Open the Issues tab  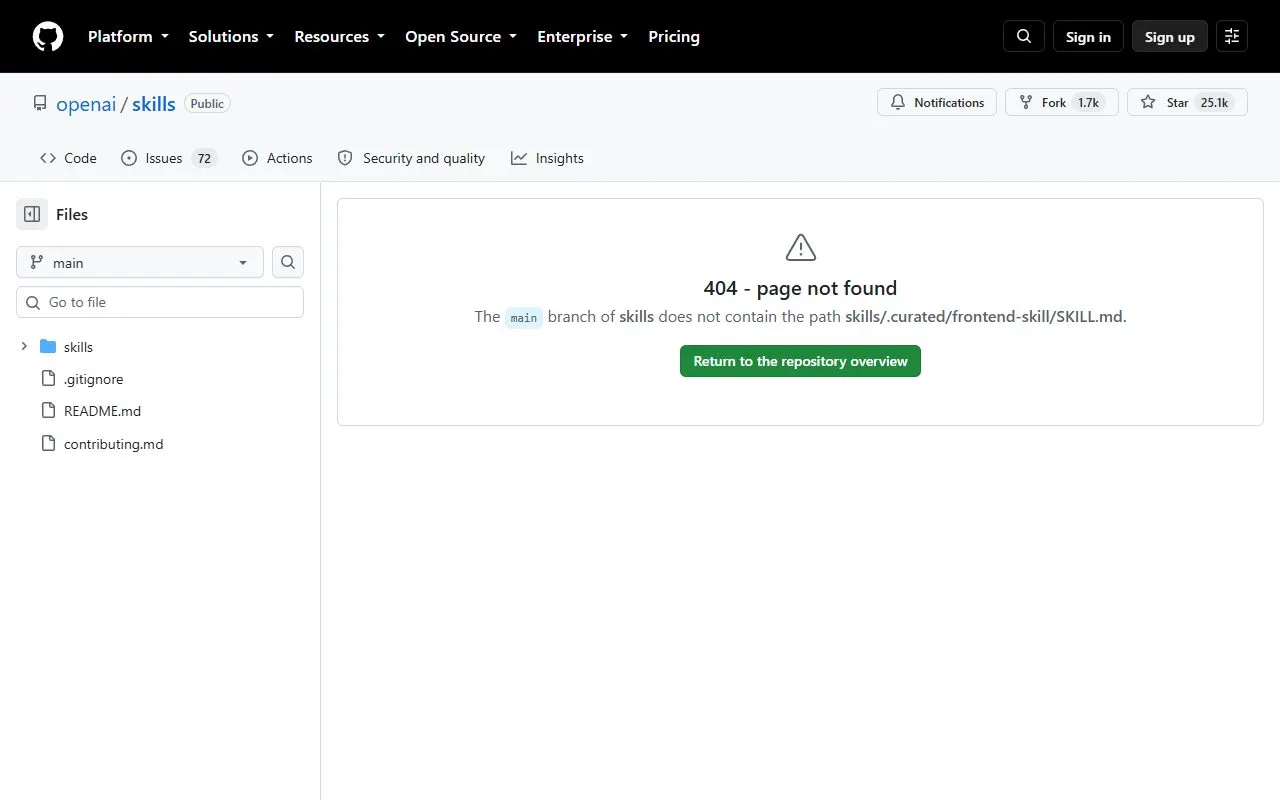[168, 158]
